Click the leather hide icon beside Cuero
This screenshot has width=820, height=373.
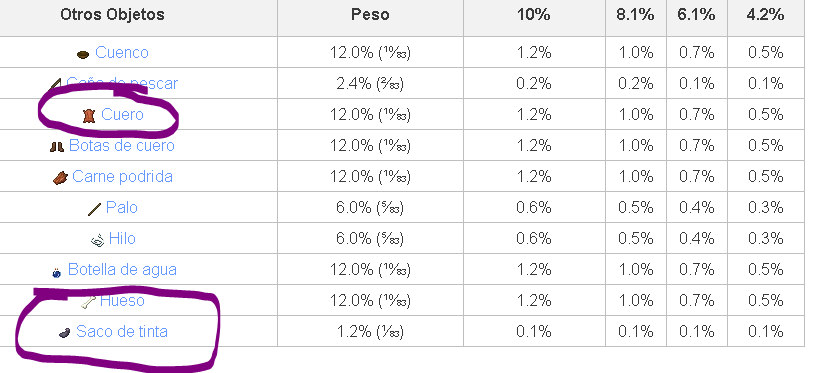89,115
